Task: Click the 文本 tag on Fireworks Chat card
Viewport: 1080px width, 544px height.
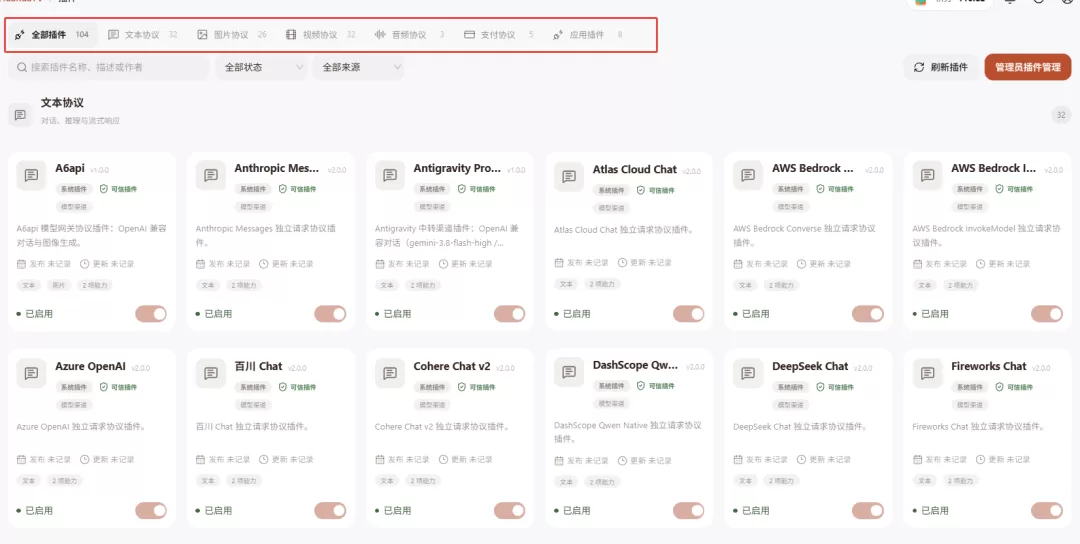Action: pyautogui.click(x=924, y=481)
